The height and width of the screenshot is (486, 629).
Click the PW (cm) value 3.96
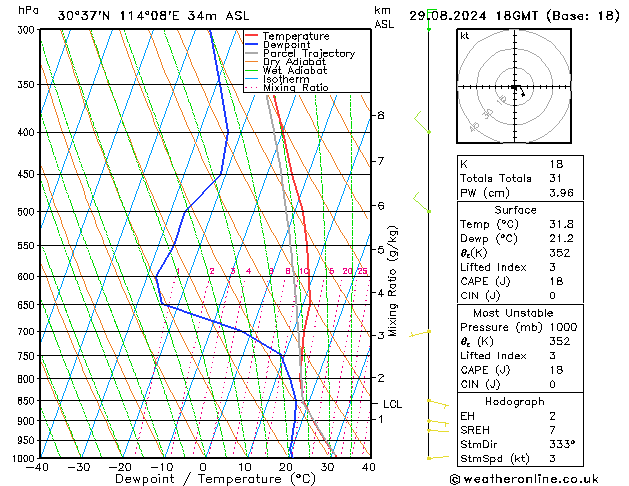(x=561, y=193)
